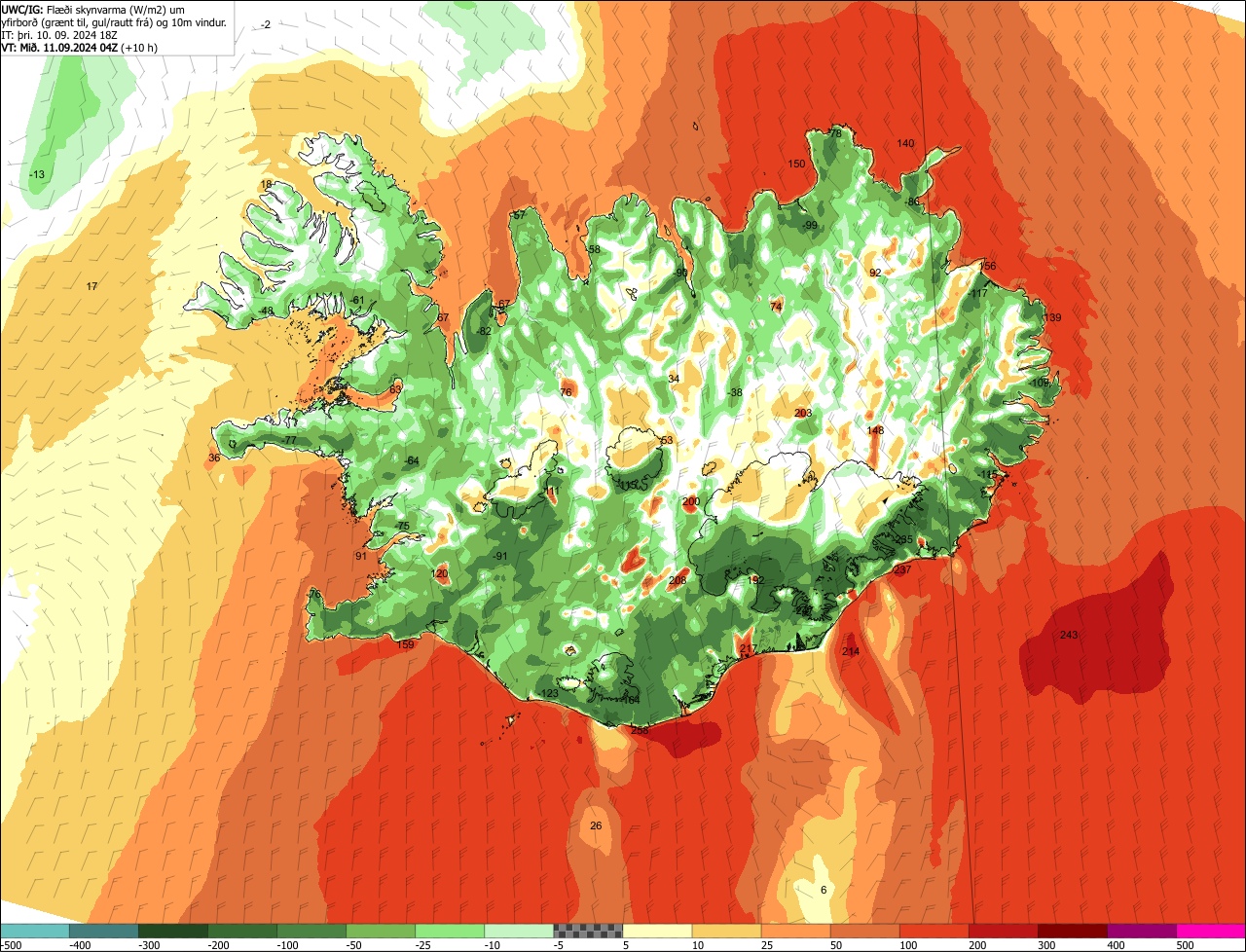The height and width of the screenshot is (952, 1246).
Task: Click the -100 to -50 green swatch
Action: click(x=311, y=930)
